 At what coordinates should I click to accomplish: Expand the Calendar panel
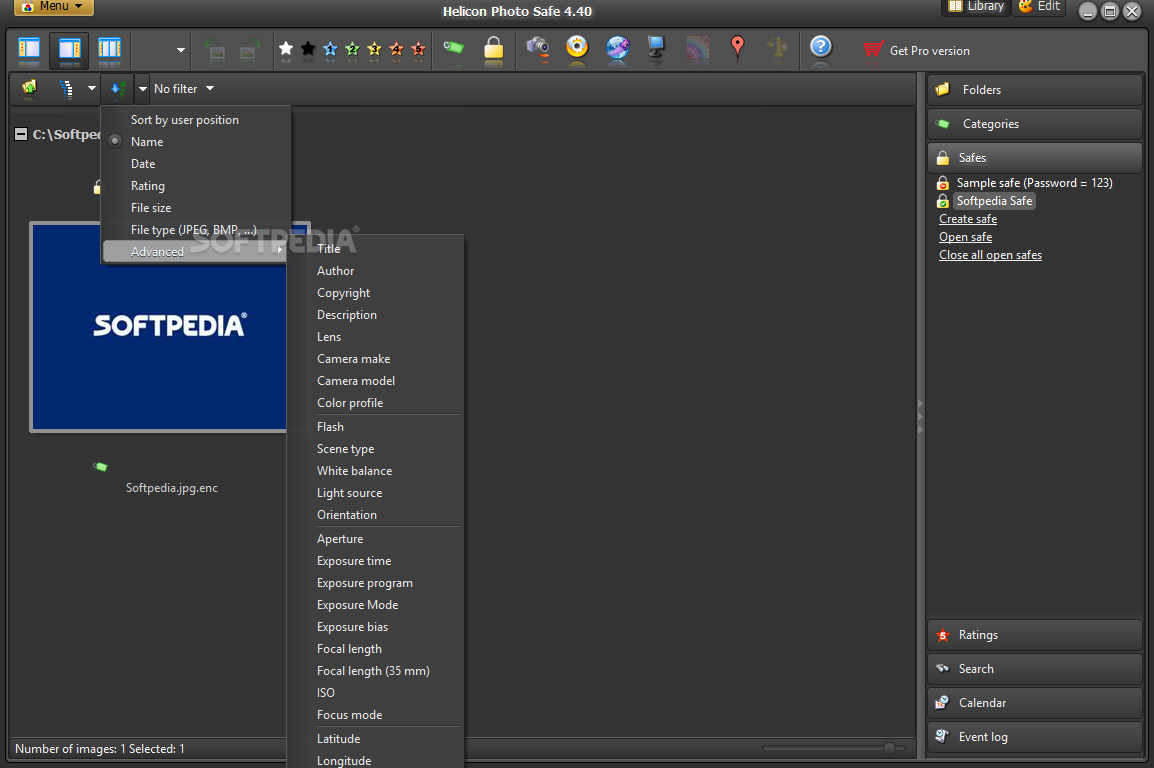[1035, 703]
